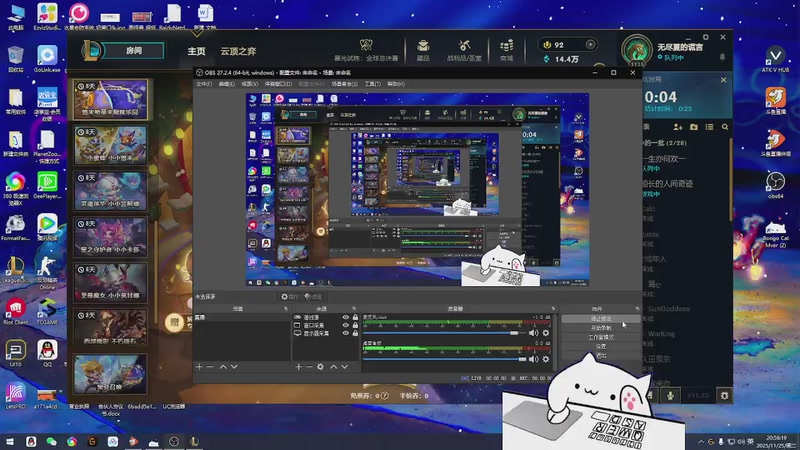This screenshot has width=800, height=450.
Task: Pop out the OBS audio mixer dock
Action: pos(553,309)
